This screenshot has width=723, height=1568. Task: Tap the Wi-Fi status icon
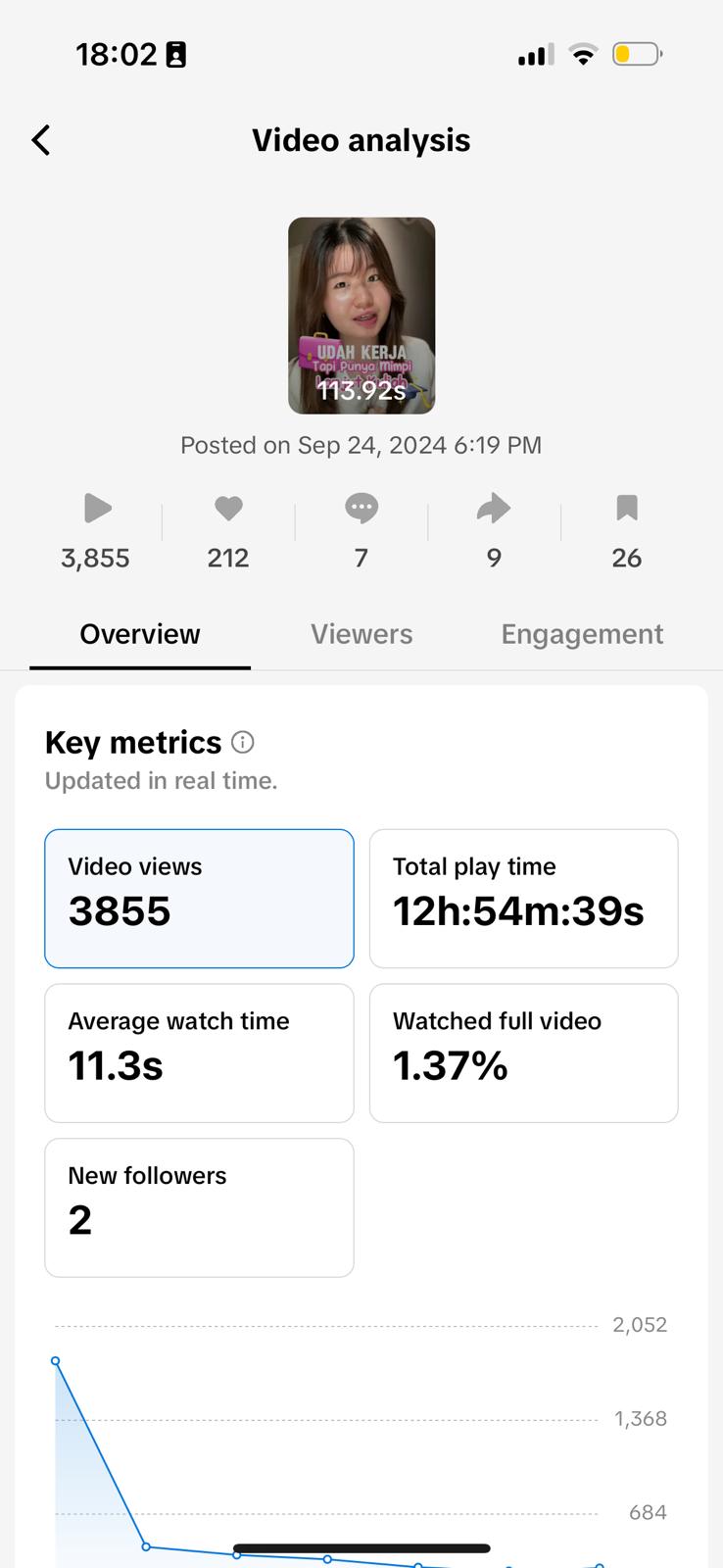click(x=583, y=55)
